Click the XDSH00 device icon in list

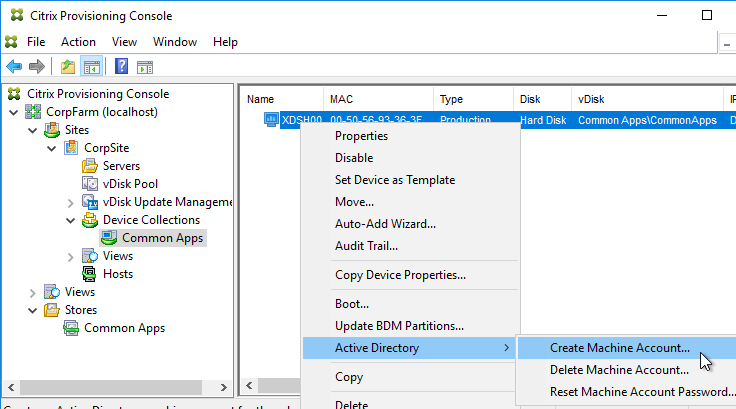pyautogui.click(x=271, y=119)
